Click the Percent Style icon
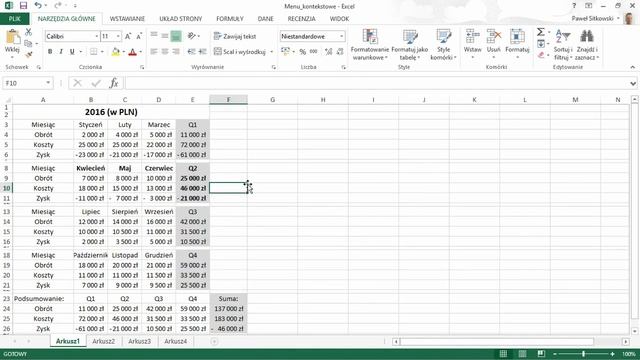 click(302, 52)
